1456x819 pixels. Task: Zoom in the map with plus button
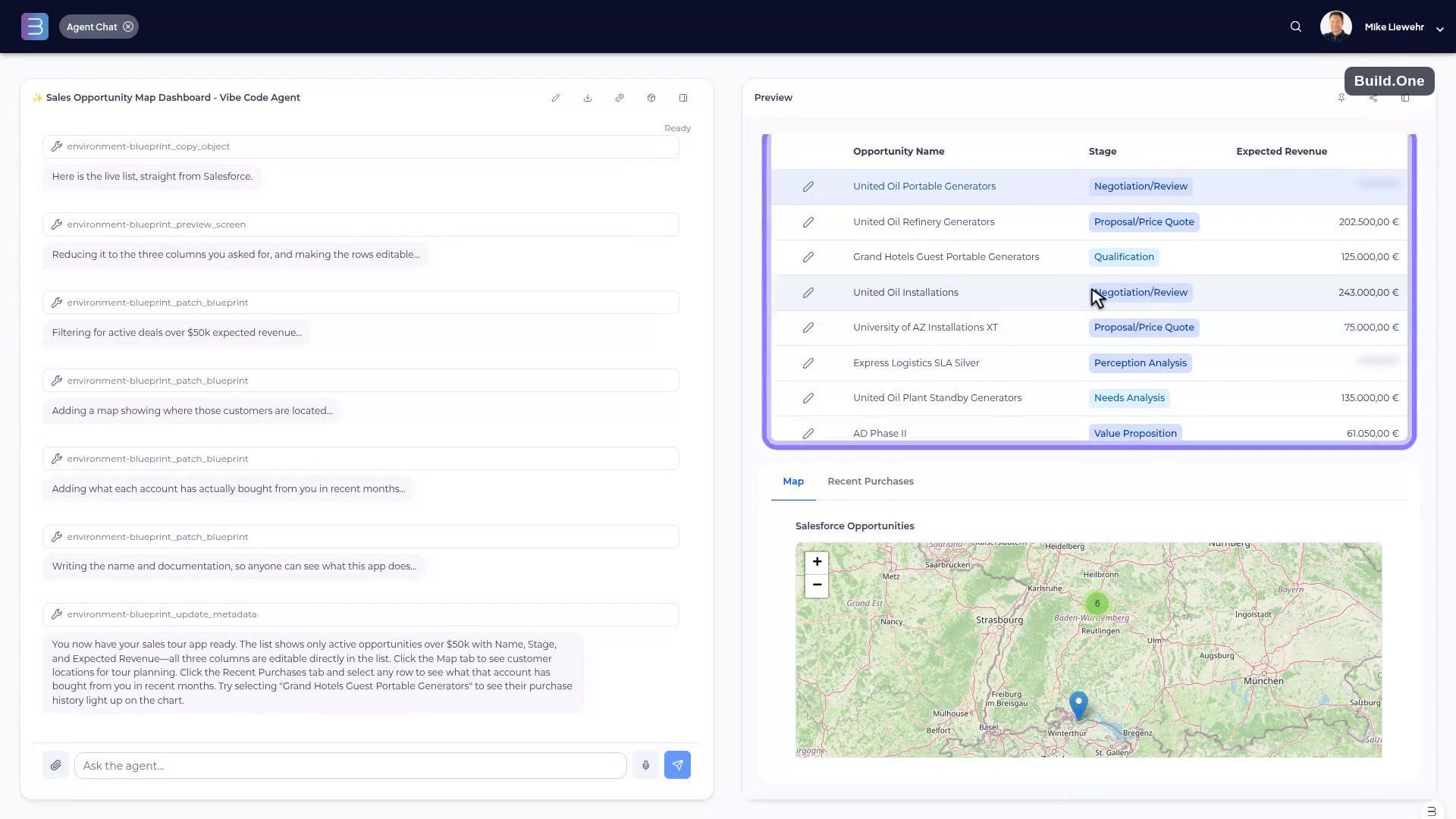point(817,562)
